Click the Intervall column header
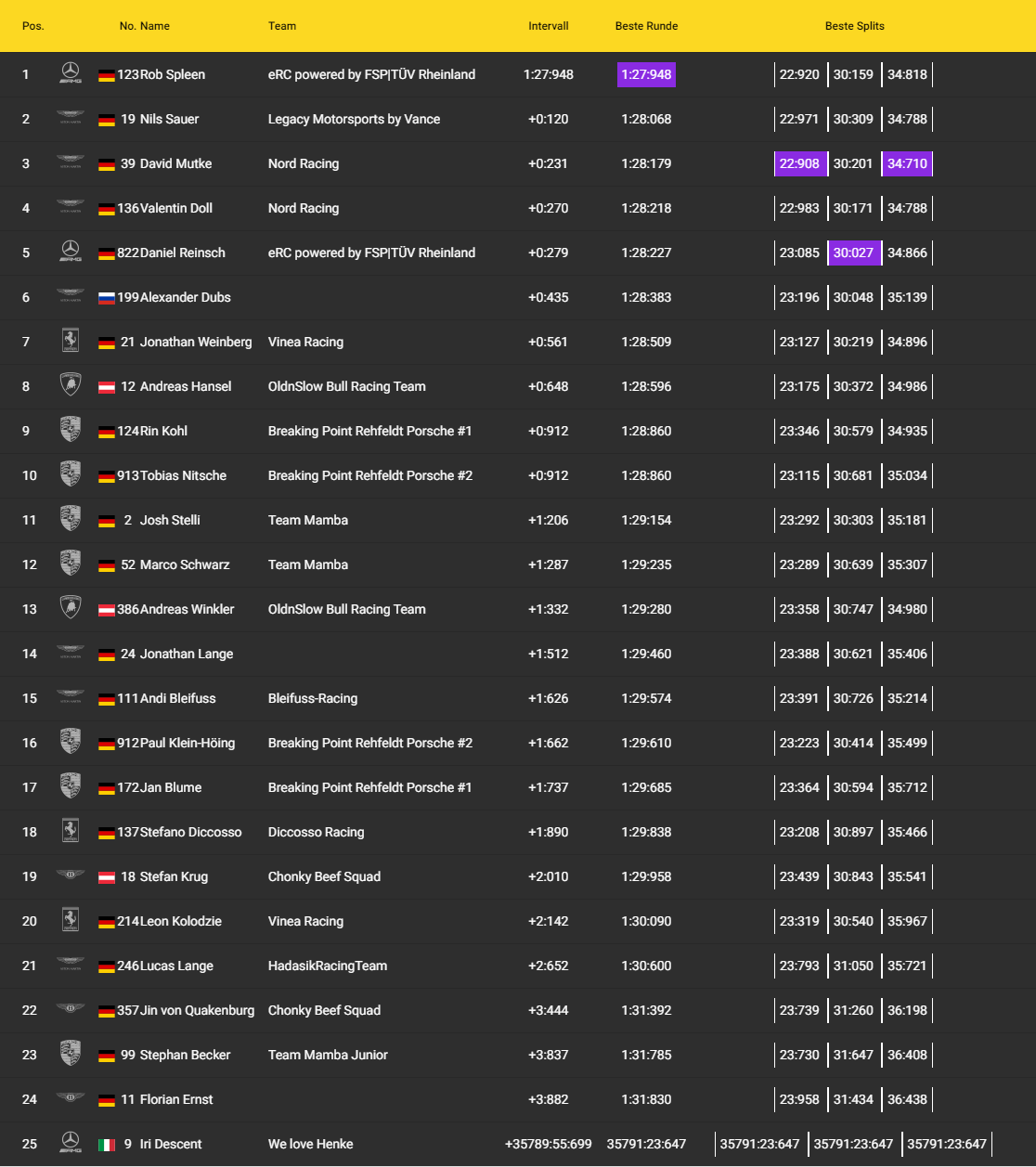This screenshot has height=1167, width=1036. [x=548, y=26]
